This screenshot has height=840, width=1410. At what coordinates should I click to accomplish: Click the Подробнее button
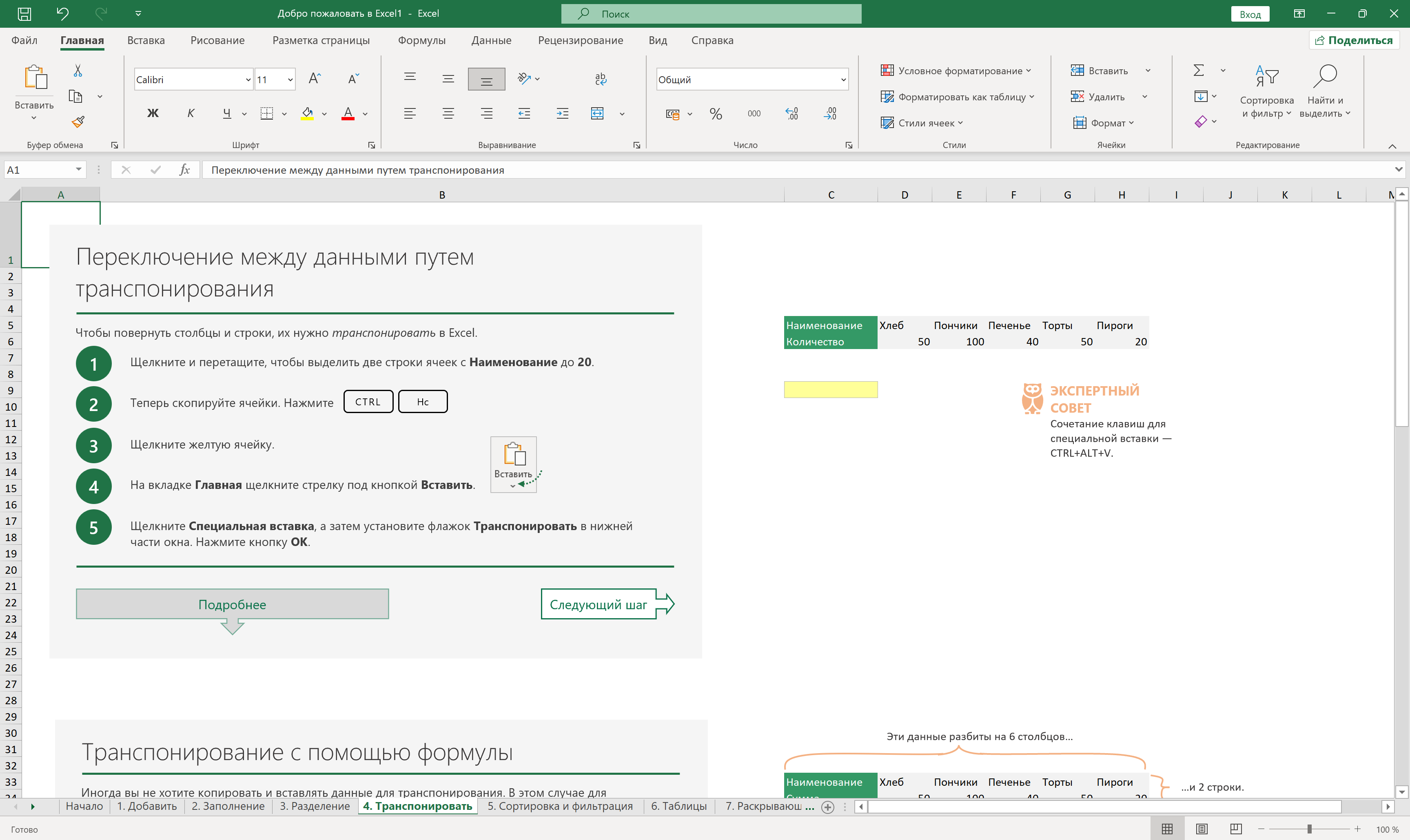coord(232,604)
